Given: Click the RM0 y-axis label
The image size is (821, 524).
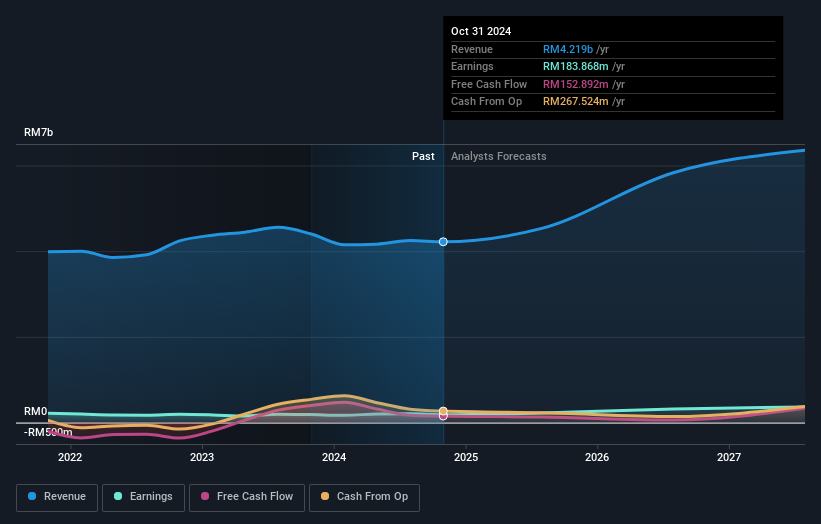Looking at the screenshot, I should [x=36, y=411].
